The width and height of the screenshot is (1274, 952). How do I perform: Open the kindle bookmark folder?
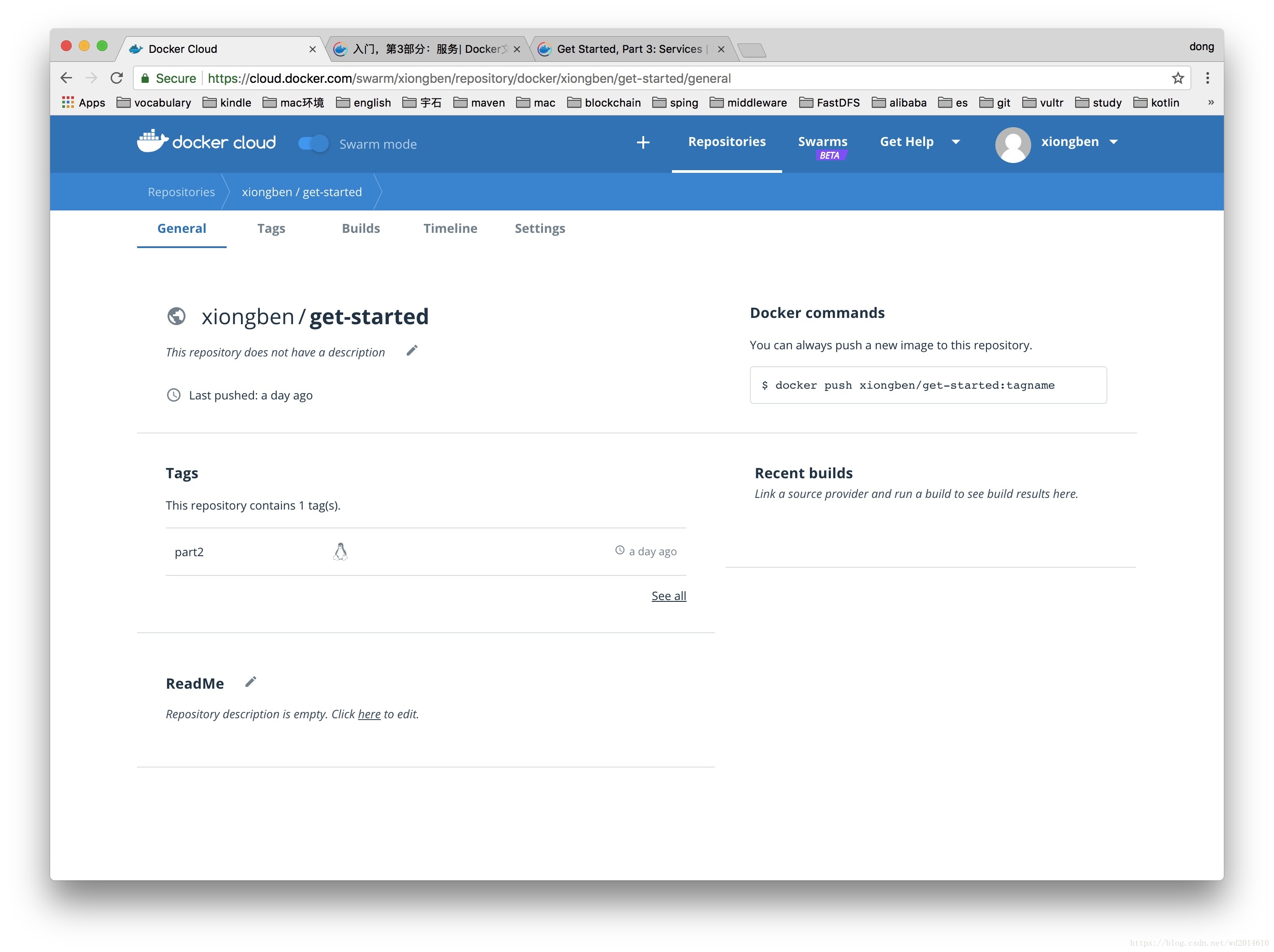pyautogui.click(x=227, y=103)
